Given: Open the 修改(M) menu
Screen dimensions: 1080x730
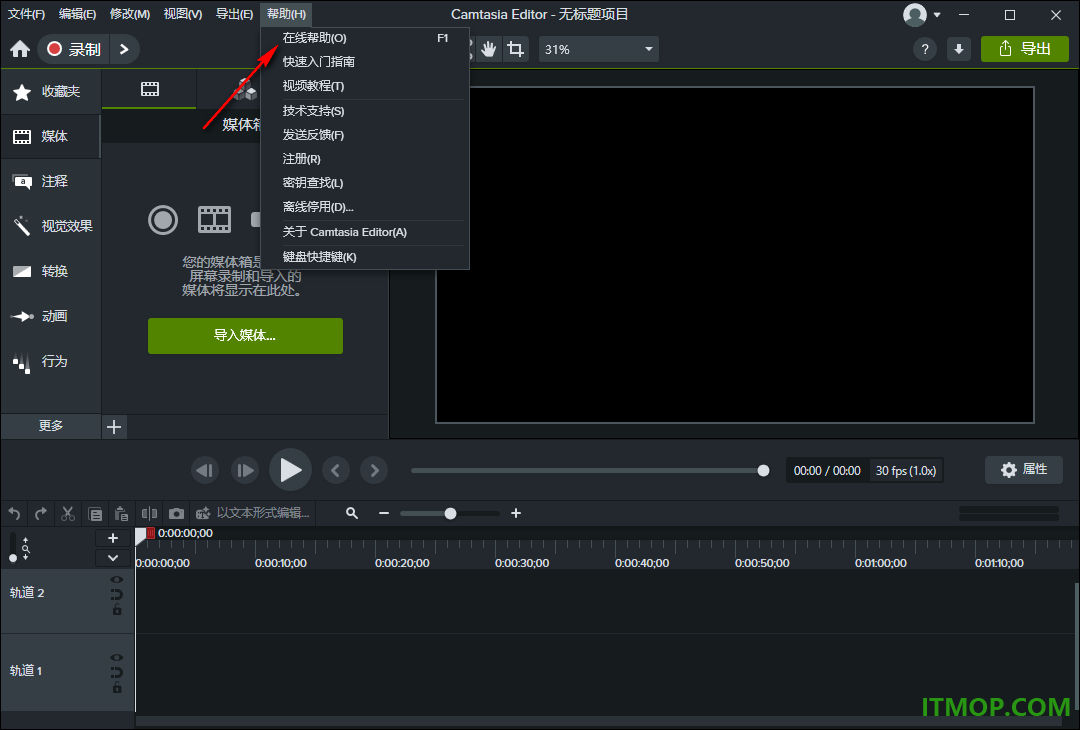Looking at the screenshot, I should coord(130,14).
